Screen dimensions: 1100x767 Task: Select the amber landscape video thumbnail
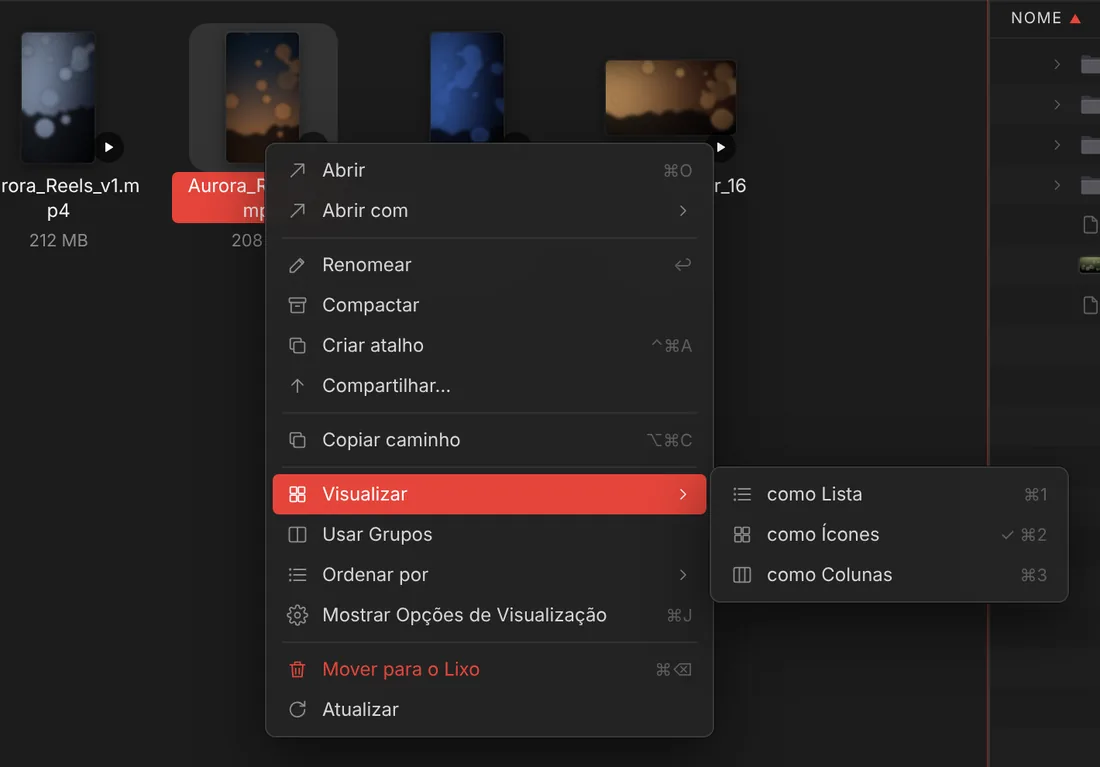671,97
